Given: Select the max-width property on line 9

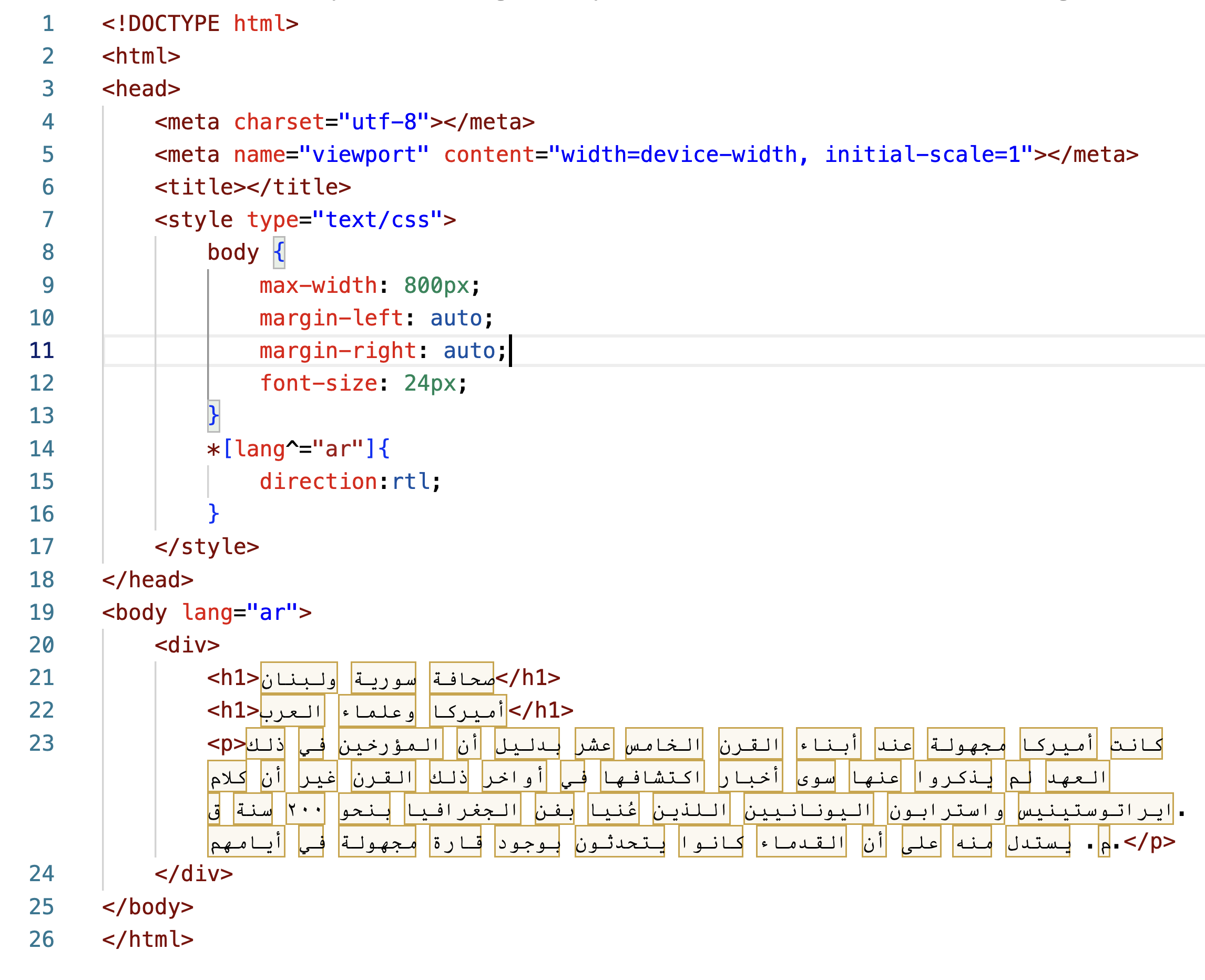Looking at the screenshot, I should point(318,285).
